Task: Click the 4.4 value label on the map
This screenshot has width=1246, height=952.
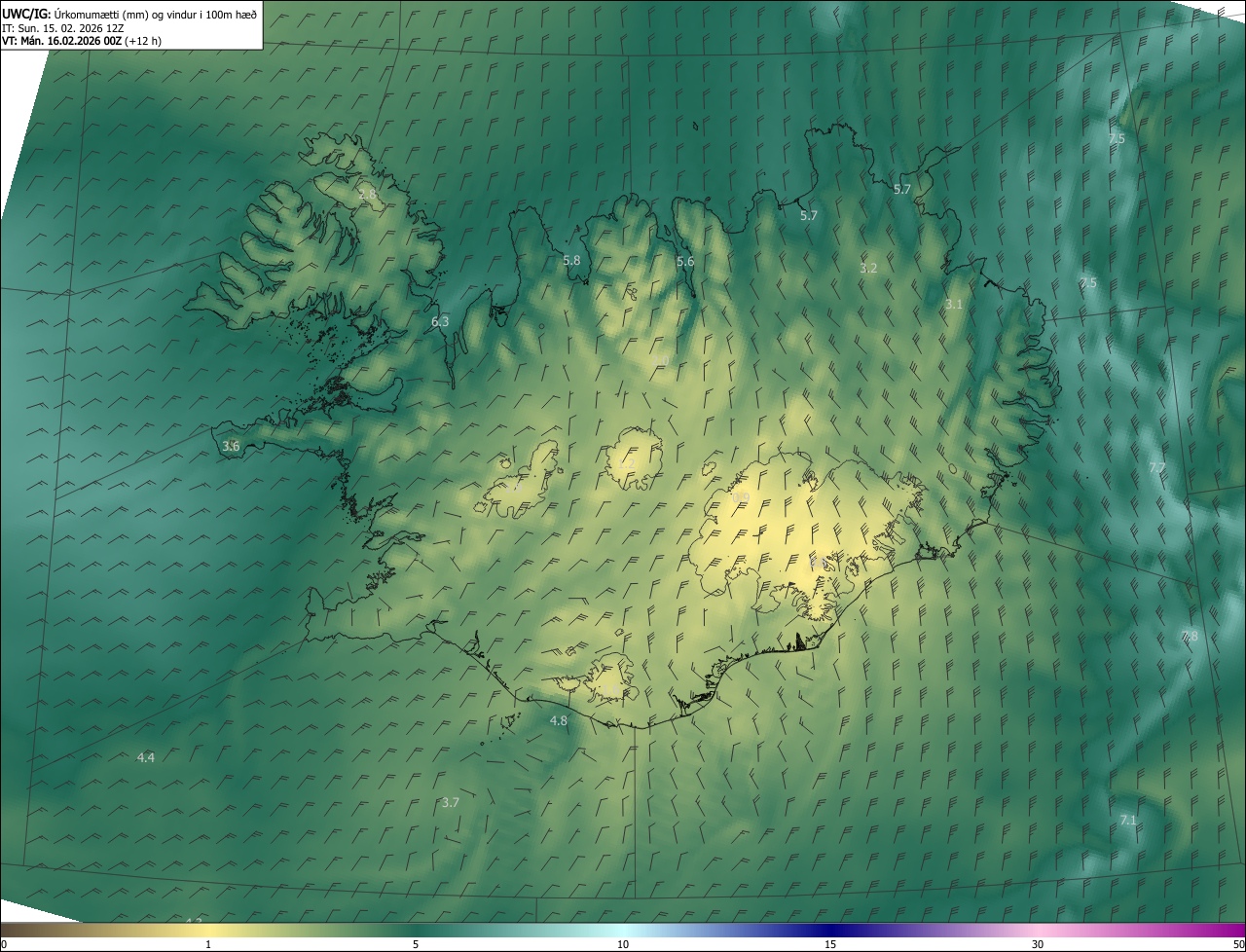Action: (x=146, y=757)
